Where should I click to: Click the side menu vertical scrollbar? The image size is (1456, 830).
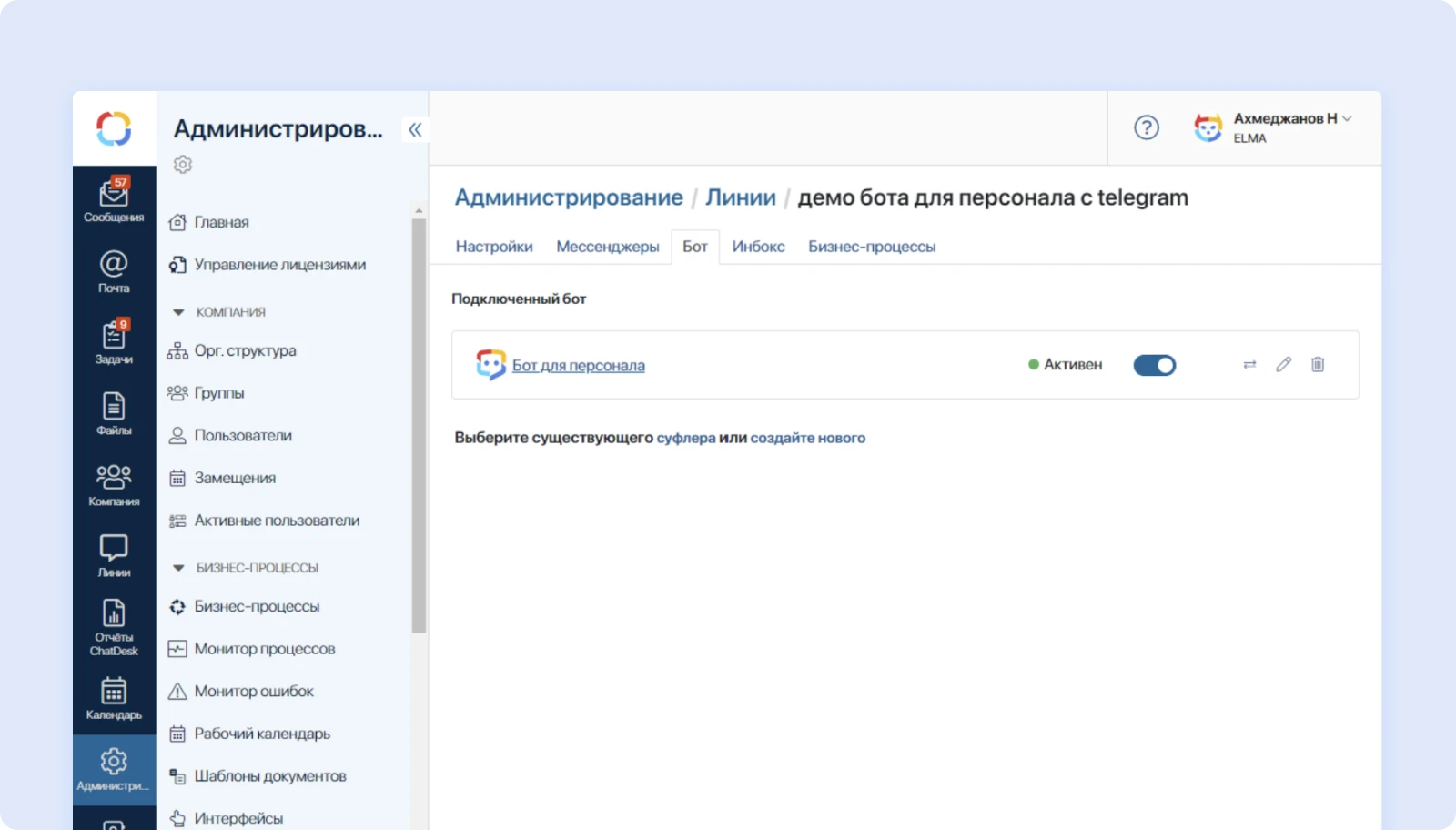coord(419,426)
